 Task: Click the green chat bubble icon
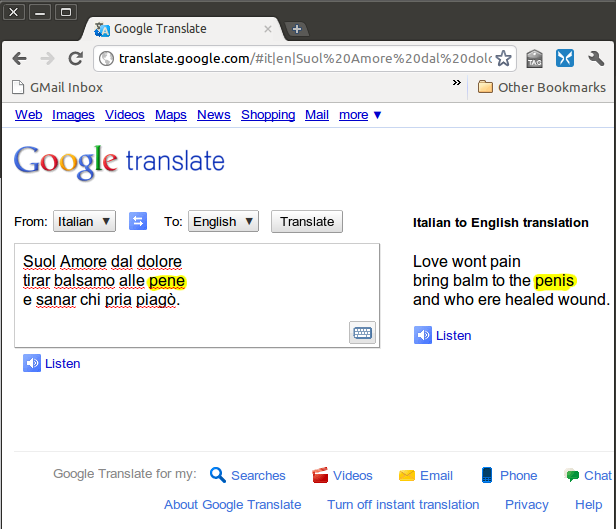point(572,475)
